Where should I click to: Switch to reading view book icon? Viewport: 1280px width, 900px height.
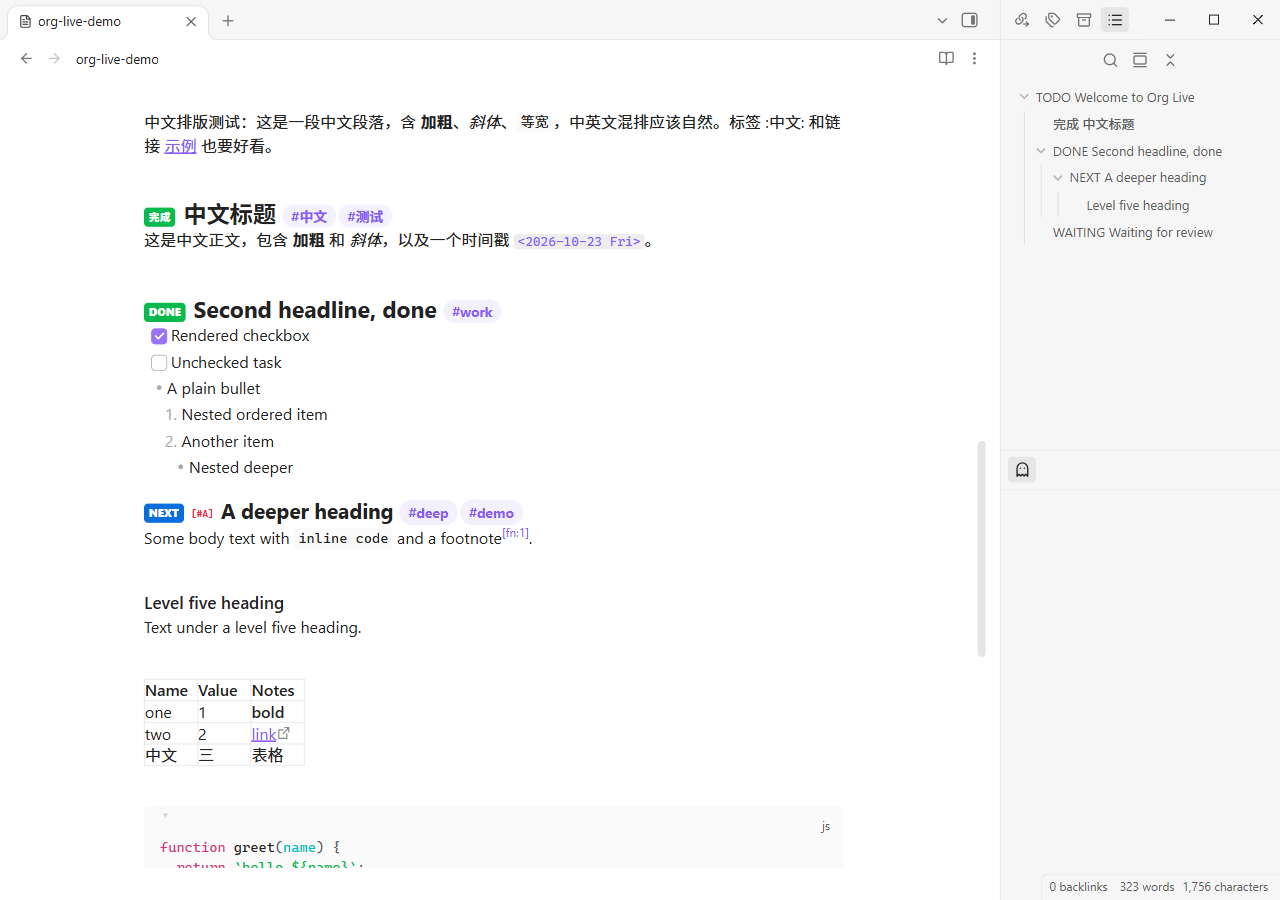point(946,59)
